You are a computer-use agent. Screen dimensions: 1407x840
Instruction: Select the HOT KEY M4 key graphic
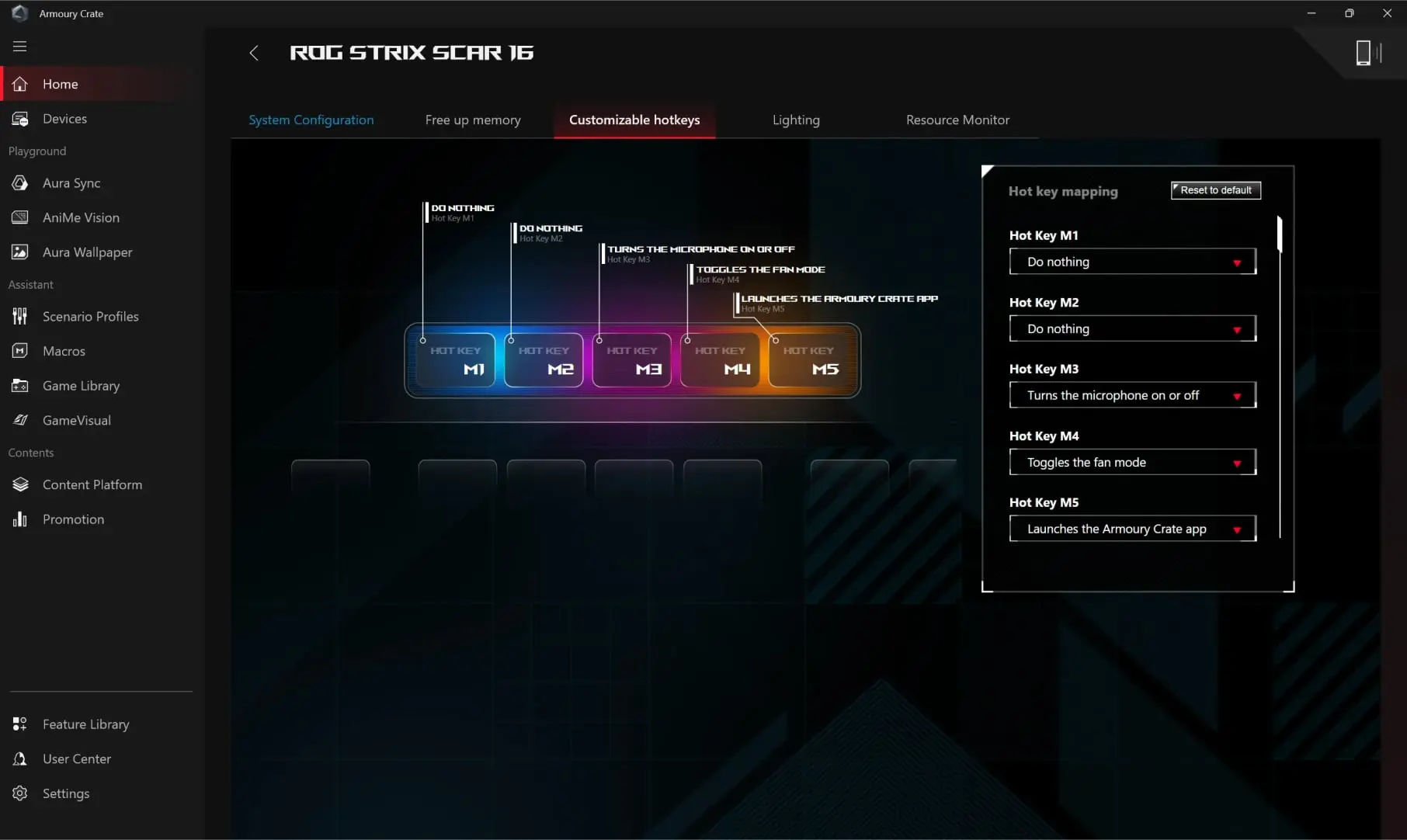(x=721, y=360)
